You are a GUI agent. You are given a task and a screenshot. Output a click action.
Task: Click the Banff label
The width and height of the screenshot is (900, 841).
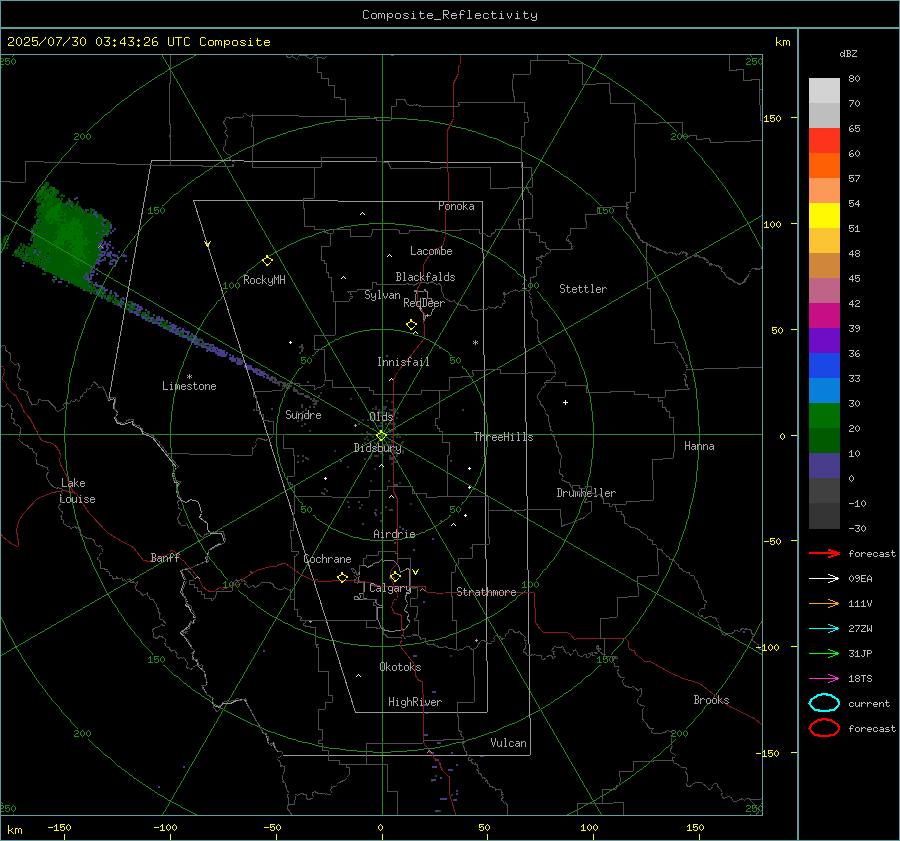pos(165,557)
